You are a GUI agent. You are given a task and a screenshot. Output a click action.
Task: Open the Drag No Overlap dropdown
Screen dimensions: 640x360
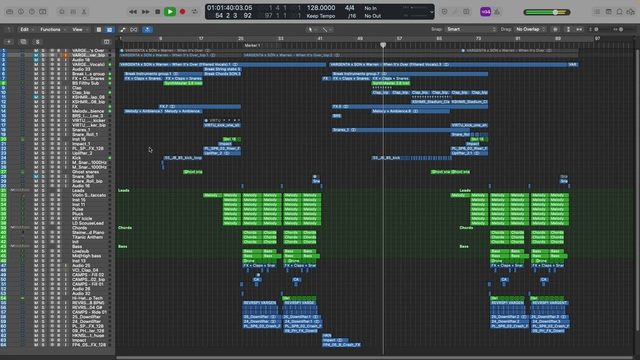[530, 29]
